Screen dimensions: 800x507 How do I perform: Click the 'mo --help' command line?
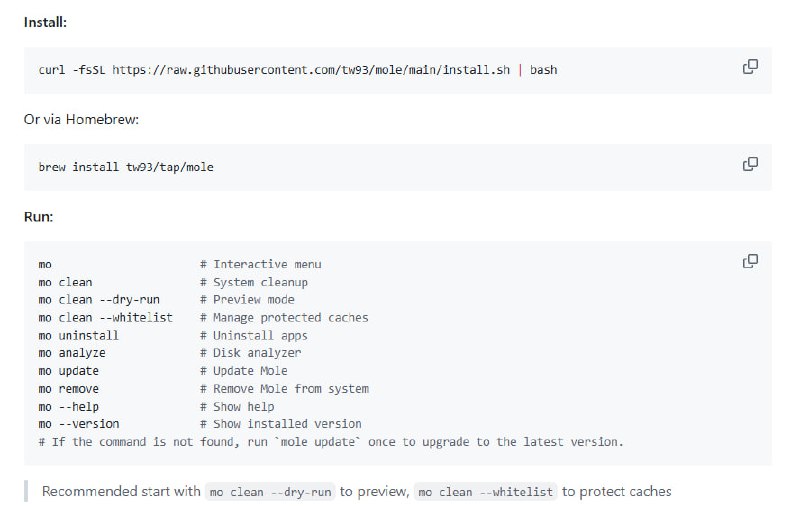[x=69, y=407]
